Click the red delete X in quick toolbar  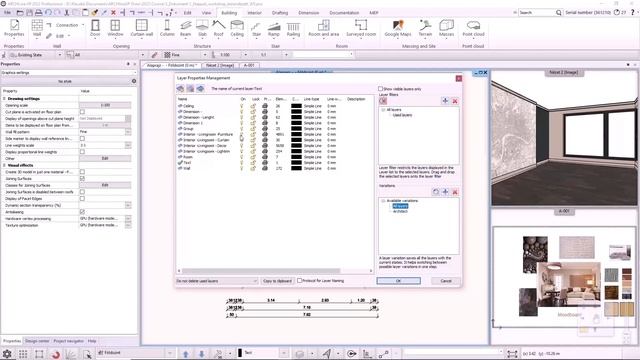pos(113,13)
